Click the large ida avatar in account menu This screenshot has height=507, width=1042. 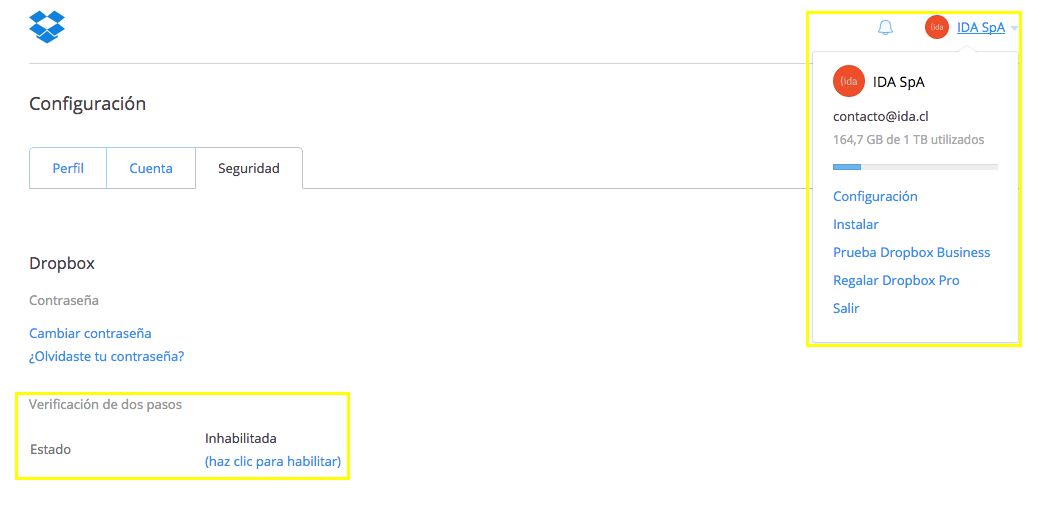[x=849, y=81]
